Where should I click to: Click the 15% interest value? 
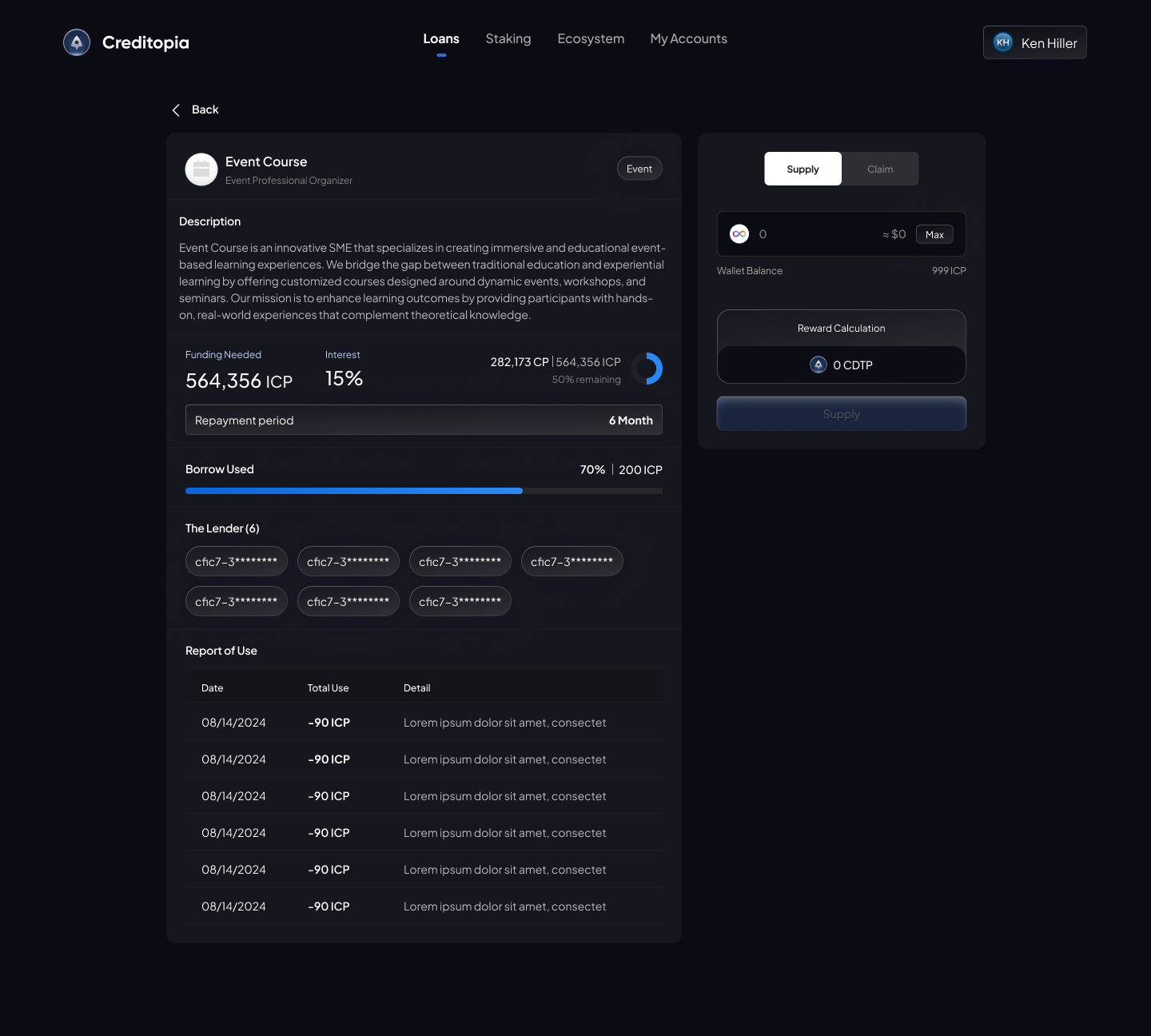tap(345, 379)
